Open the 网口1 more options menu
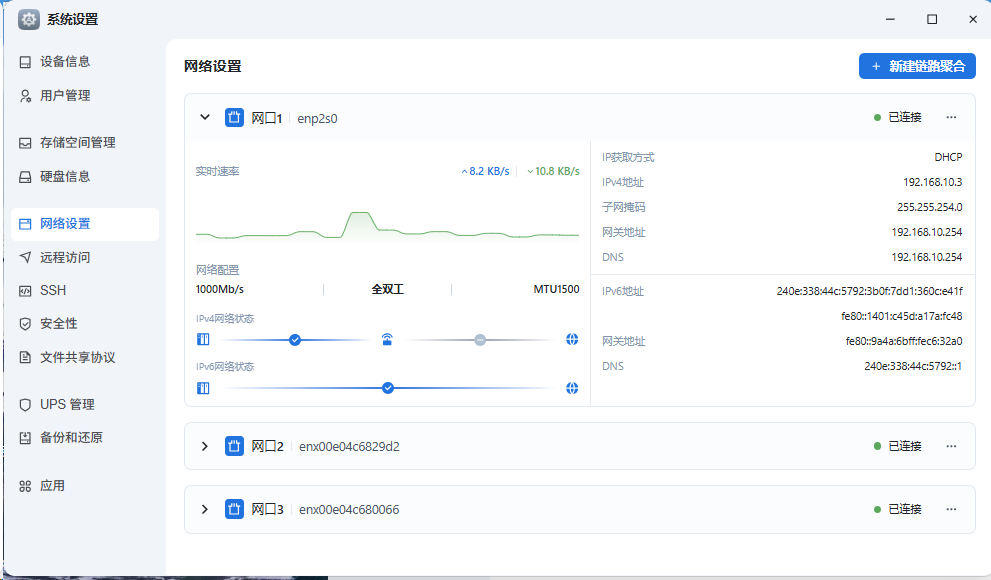 point(952,118)
